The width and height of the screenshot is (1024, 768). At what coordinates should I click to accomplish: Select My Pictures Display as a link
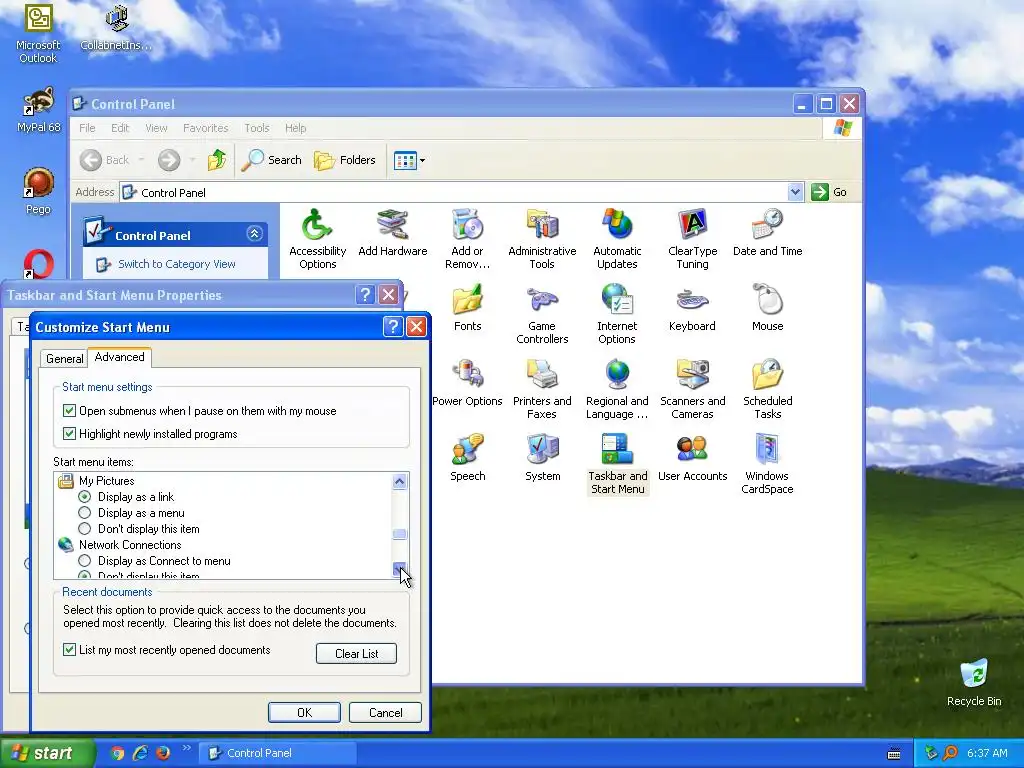(x=84, y=497)
